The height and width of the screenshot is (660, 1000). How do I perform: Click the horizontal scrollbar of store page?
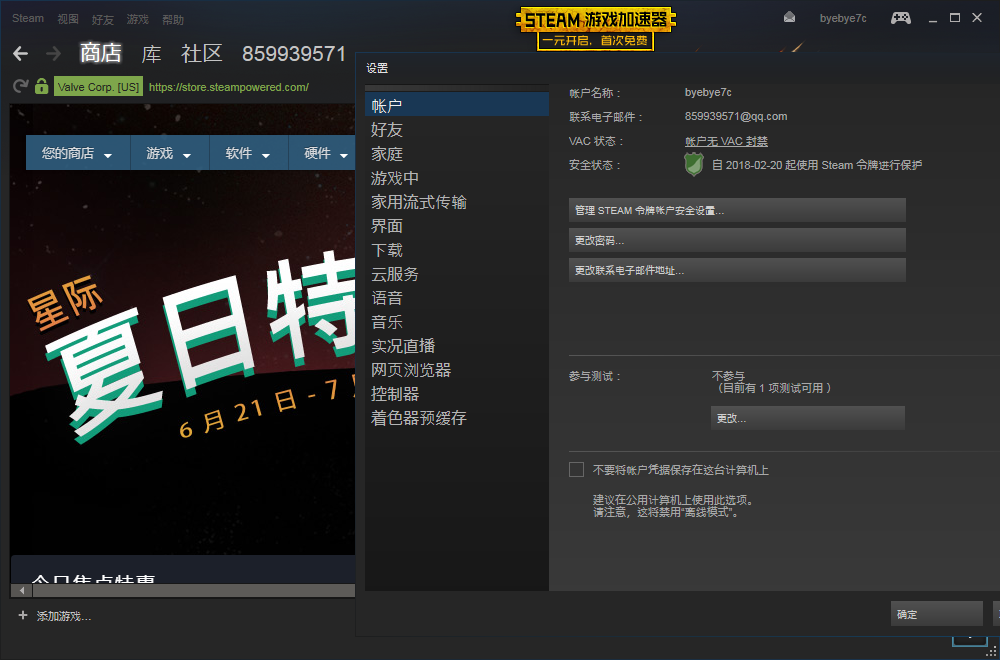193,591
